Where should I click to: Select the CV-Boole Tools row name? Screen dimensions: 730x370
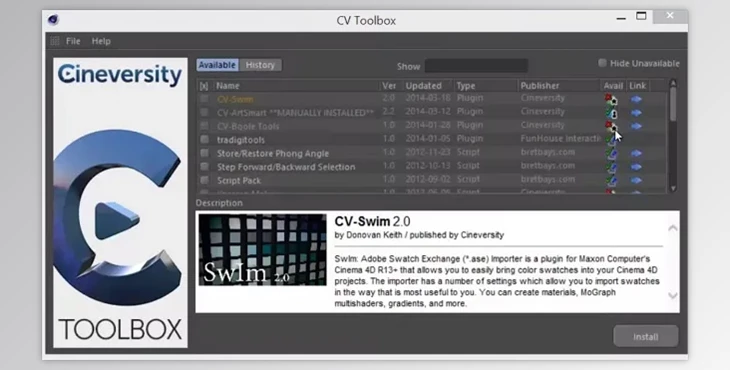248,126
